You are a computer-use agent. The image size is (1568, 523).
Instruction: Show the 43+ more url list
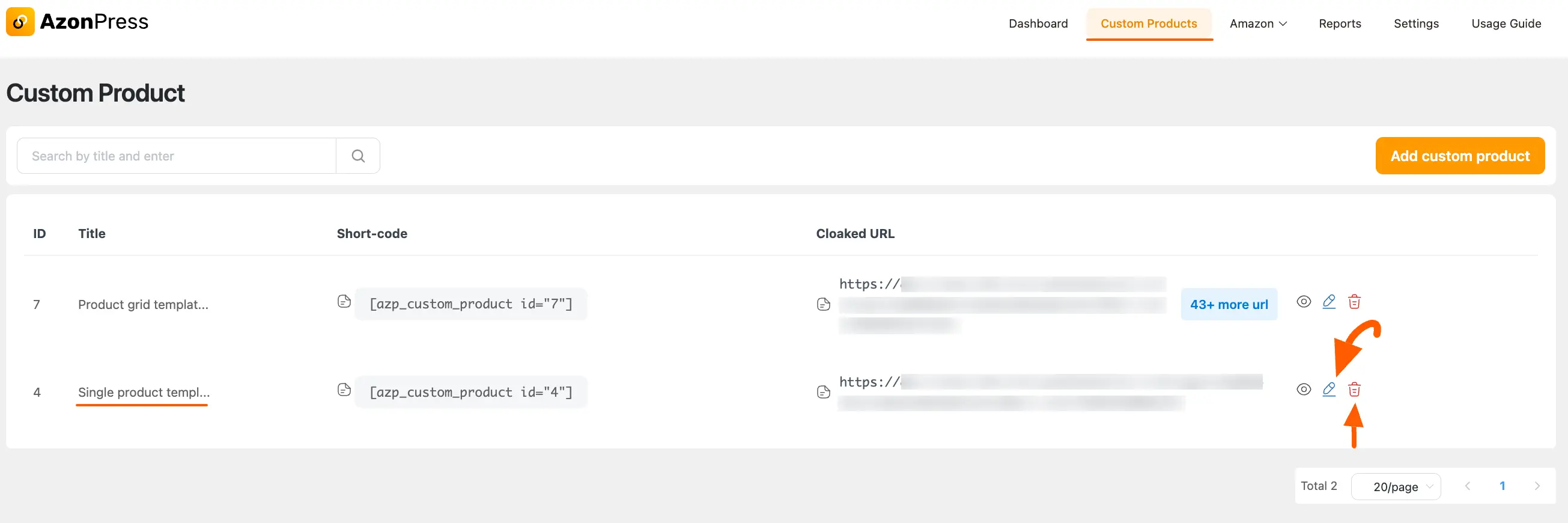tap(1229, 304)
